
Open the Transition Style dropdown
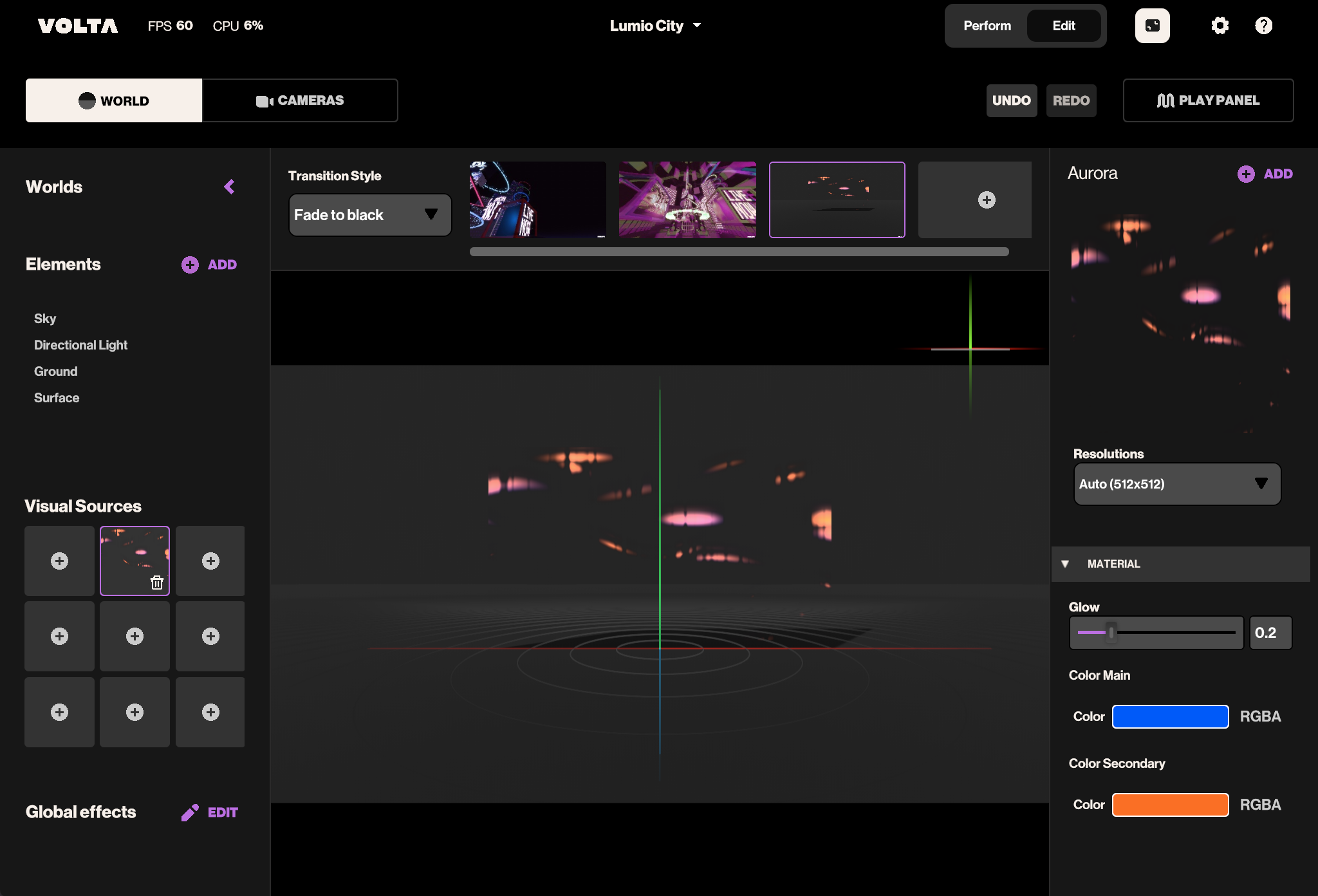[x=369, y=215]
